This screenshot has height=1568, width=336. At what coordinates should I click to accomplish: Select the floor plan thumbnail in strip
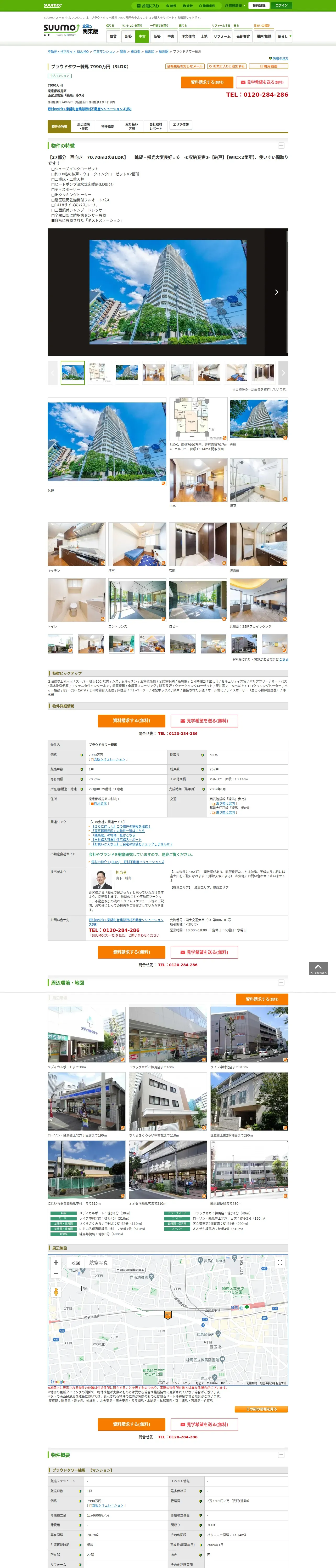100,372
